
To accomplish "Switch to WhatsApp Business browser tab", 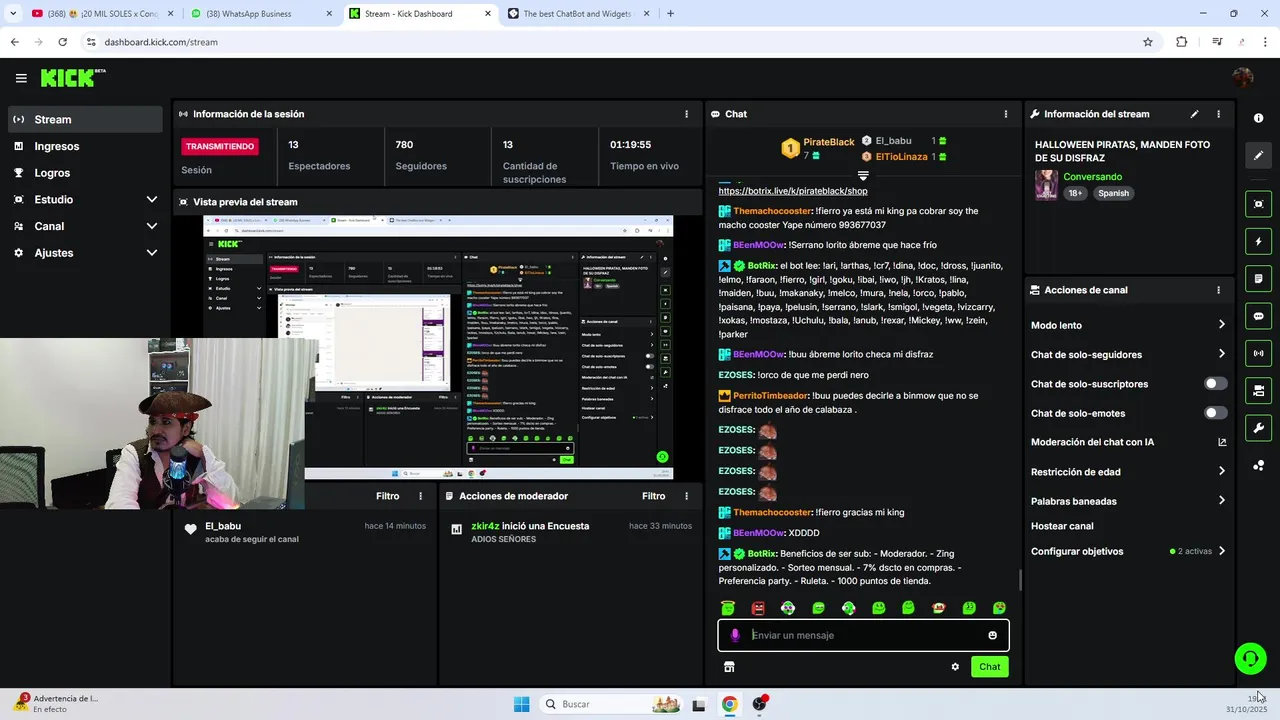I will click(x=260, y=14).
